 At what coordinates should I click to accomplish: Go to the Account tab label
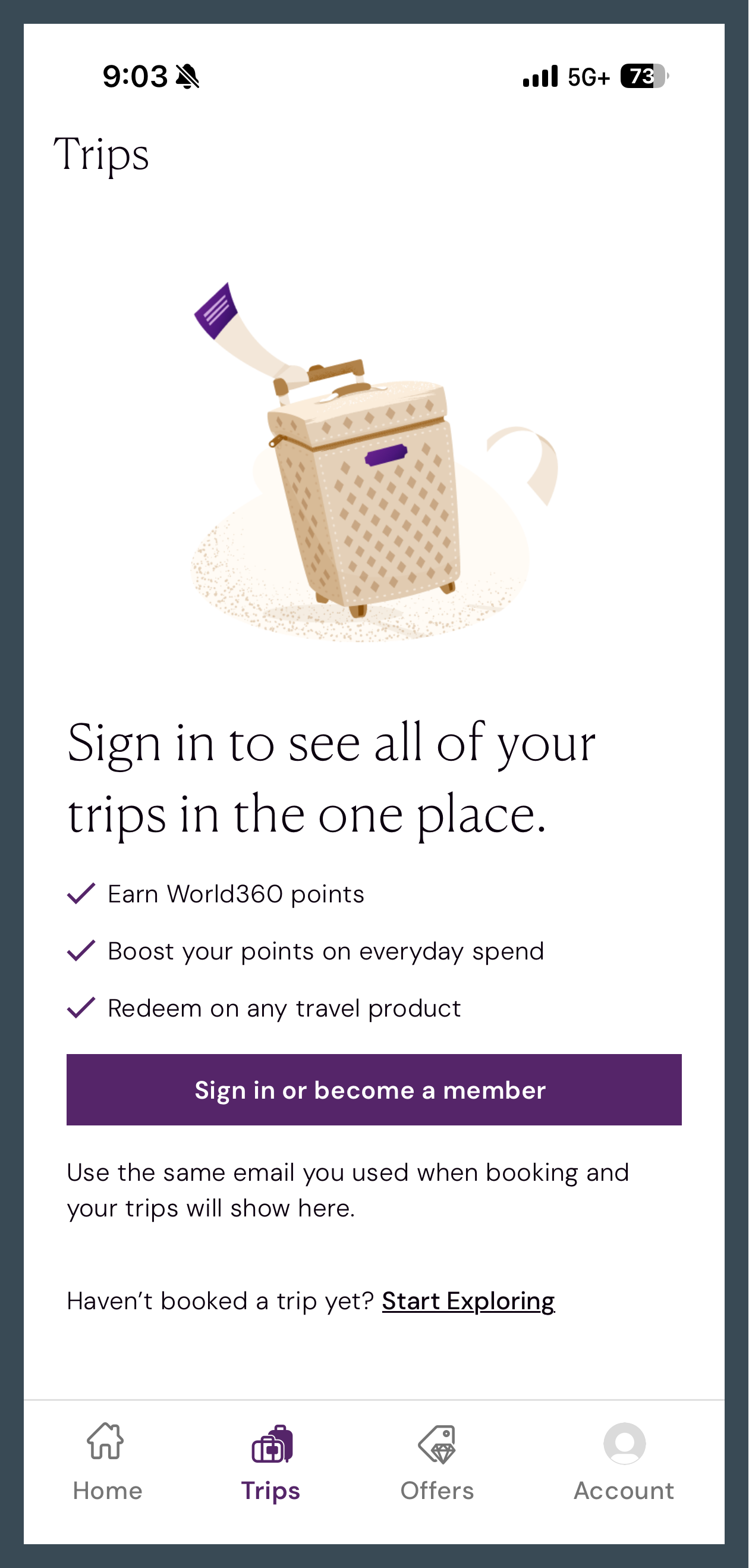[x=624, y=1491]
